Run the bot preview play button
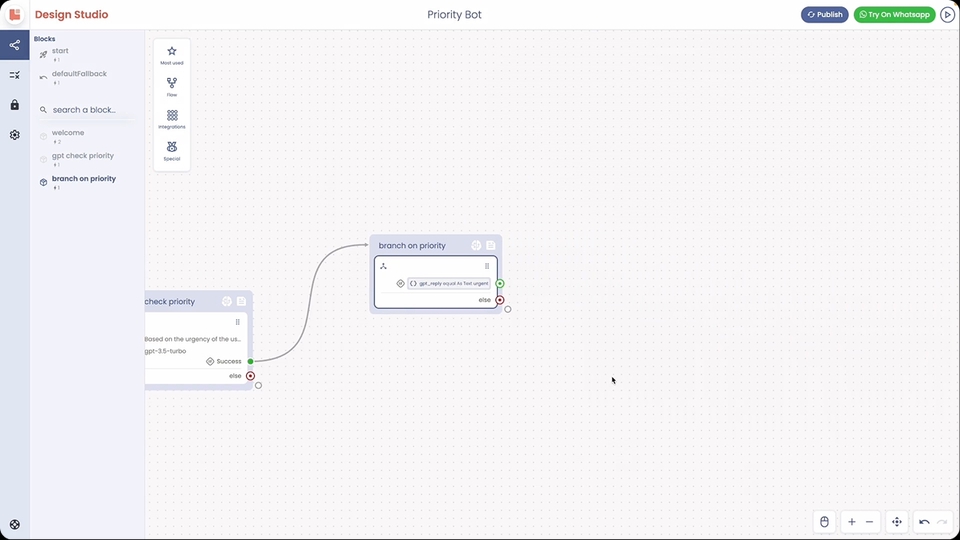This screenshot has height=540, width=960. [x=947, y=15]
